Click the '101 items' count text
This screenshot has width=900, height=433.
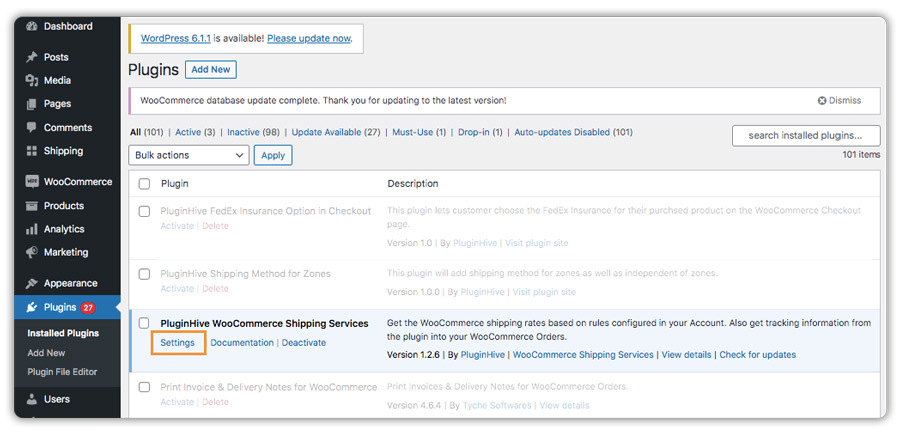pos(861,155)
